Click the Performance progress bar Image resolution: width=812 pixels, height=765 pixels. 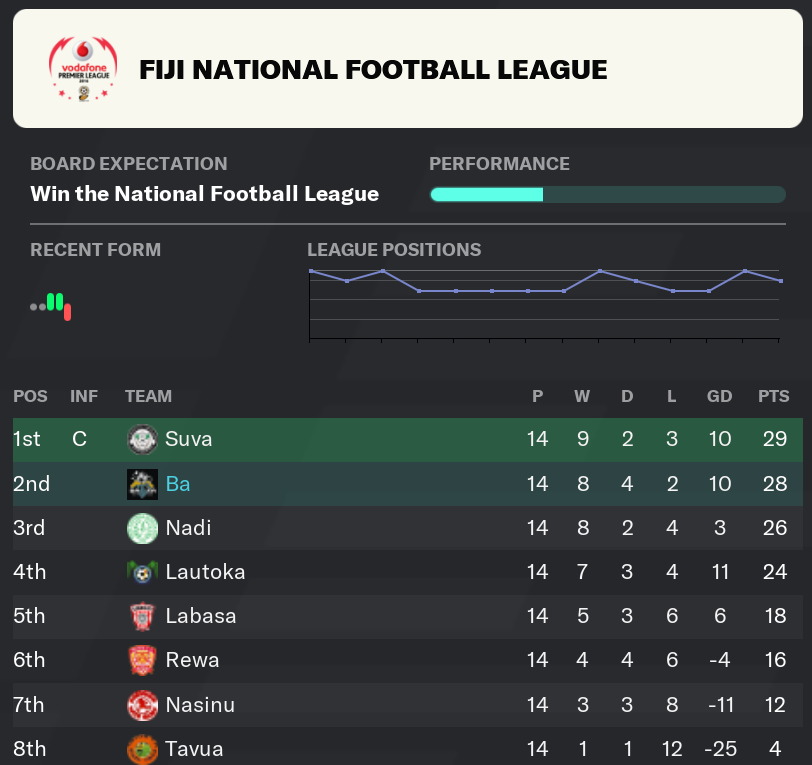(x=608, y=195)
